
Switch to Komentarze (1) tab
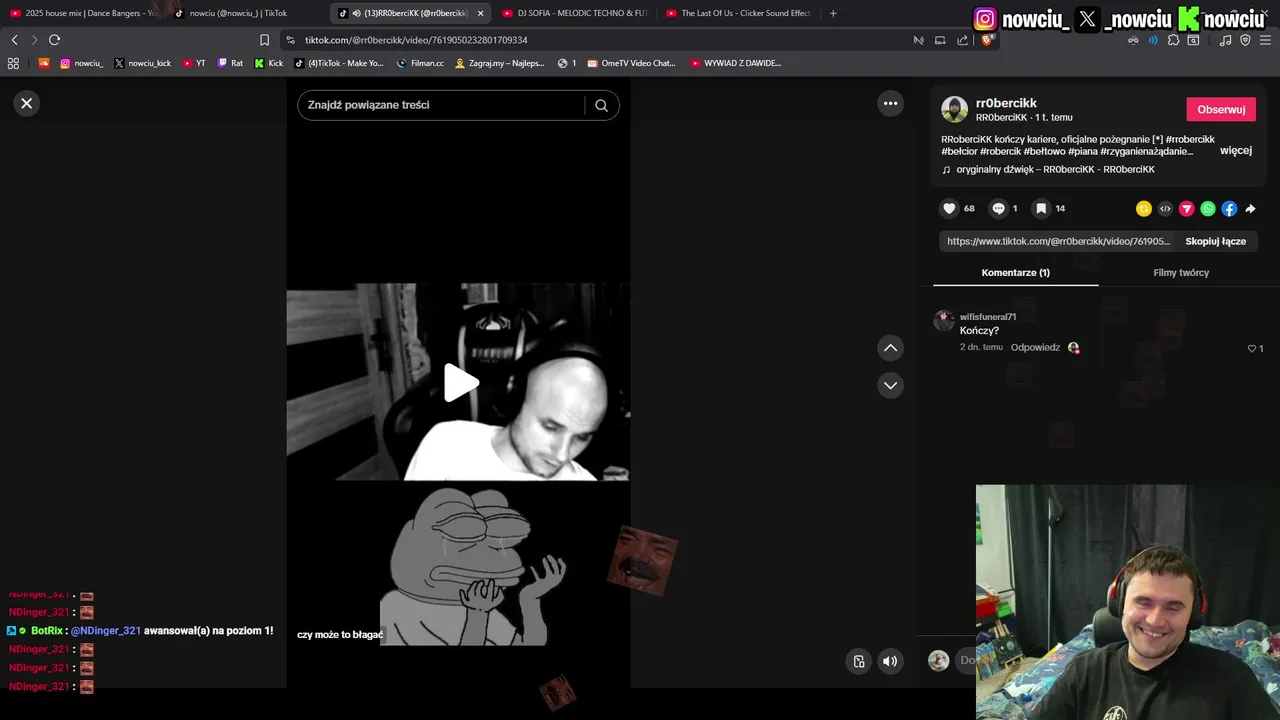(1015, 272)
